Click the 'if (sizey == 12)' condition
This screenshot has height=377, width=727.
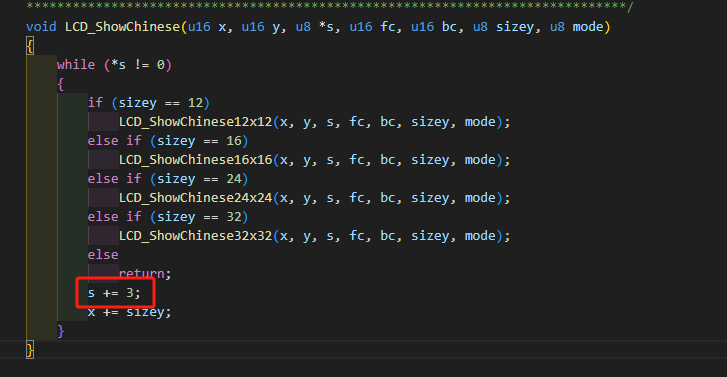[x=149, y=103]
